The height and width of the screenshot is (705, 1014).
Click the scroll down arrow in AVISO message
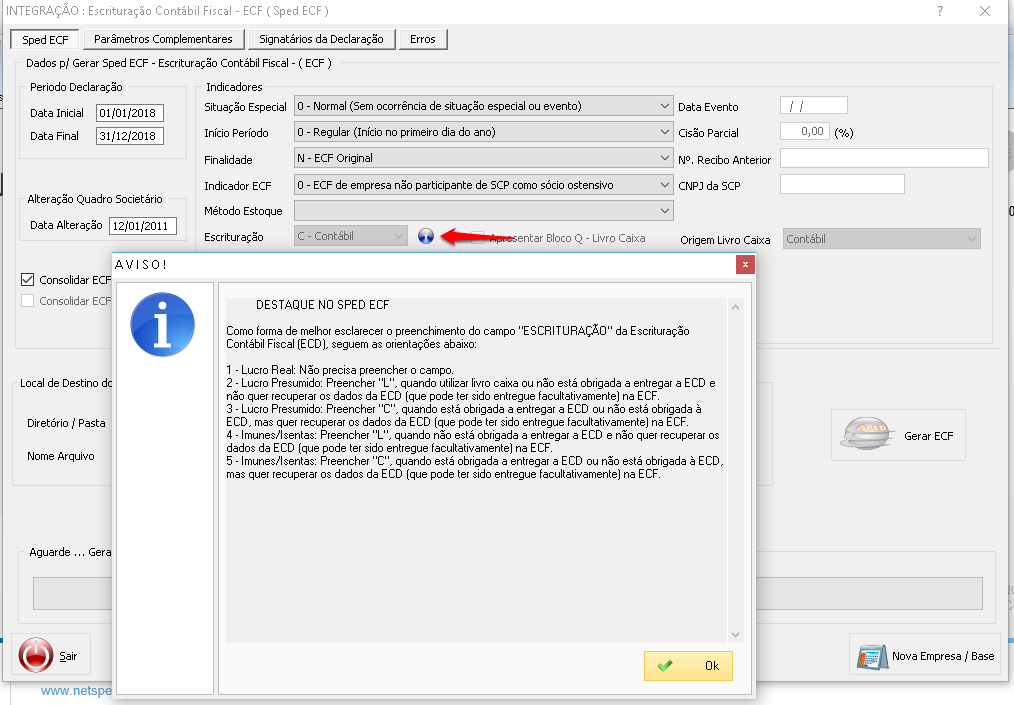tap(736, 634)
